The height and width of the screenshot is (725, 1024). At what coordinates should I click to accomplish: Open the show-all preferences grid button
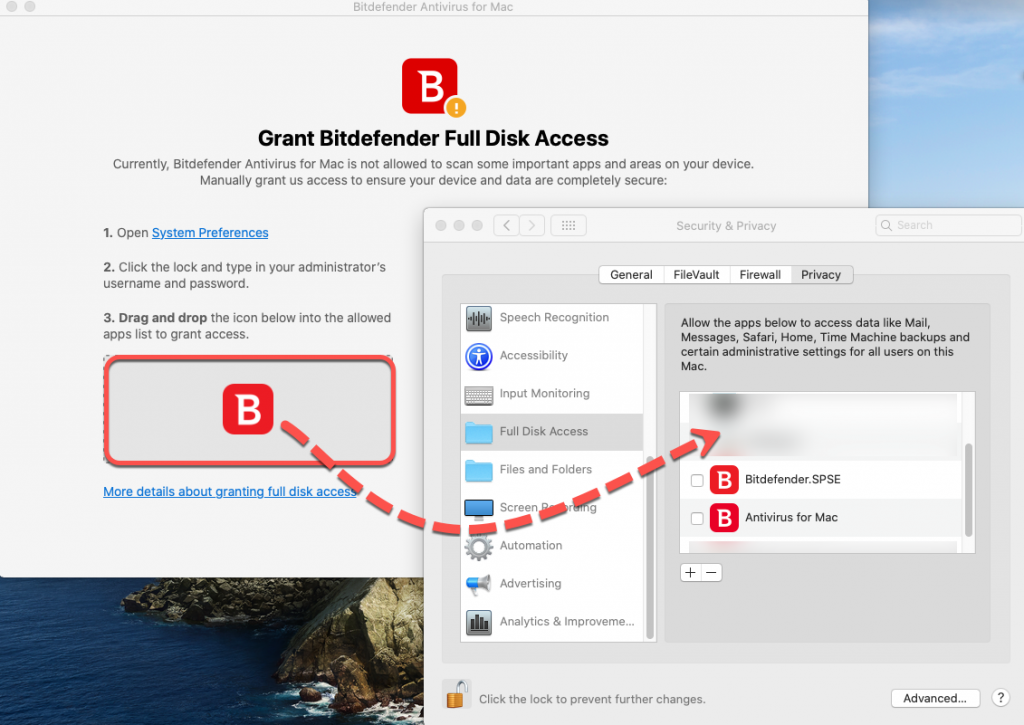click(568, 225)
